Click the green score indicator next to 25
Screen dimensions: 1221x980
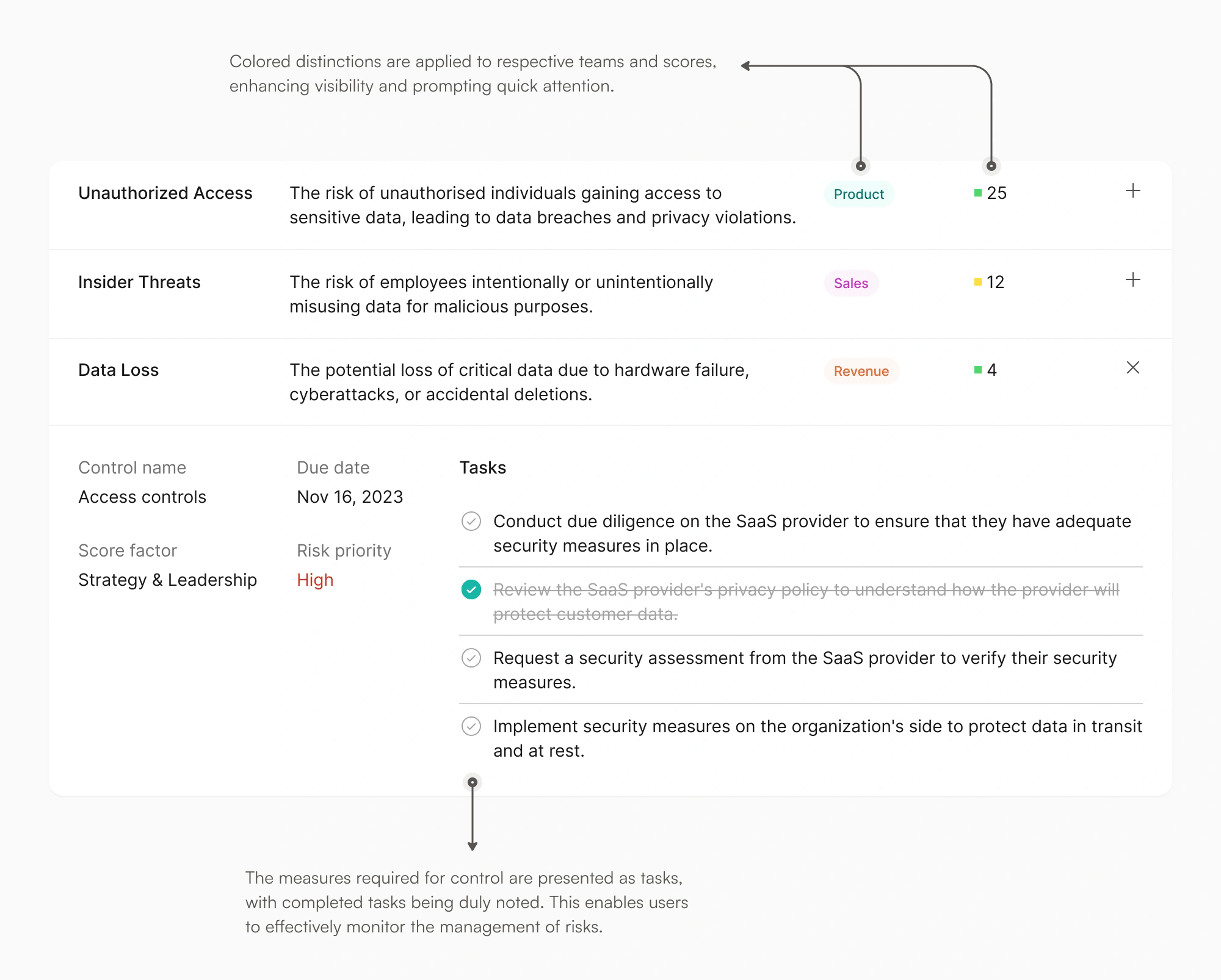pos(978,193)
